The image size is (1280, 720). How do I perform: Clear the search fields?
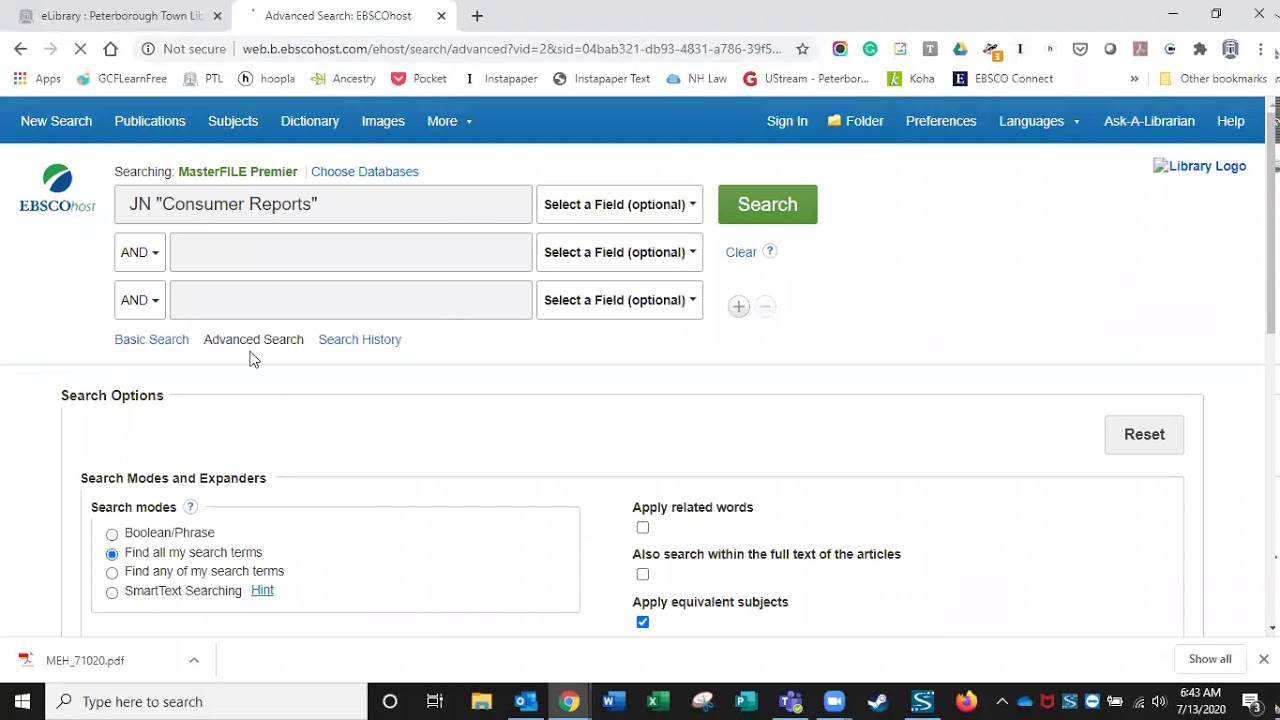(741, 252)
